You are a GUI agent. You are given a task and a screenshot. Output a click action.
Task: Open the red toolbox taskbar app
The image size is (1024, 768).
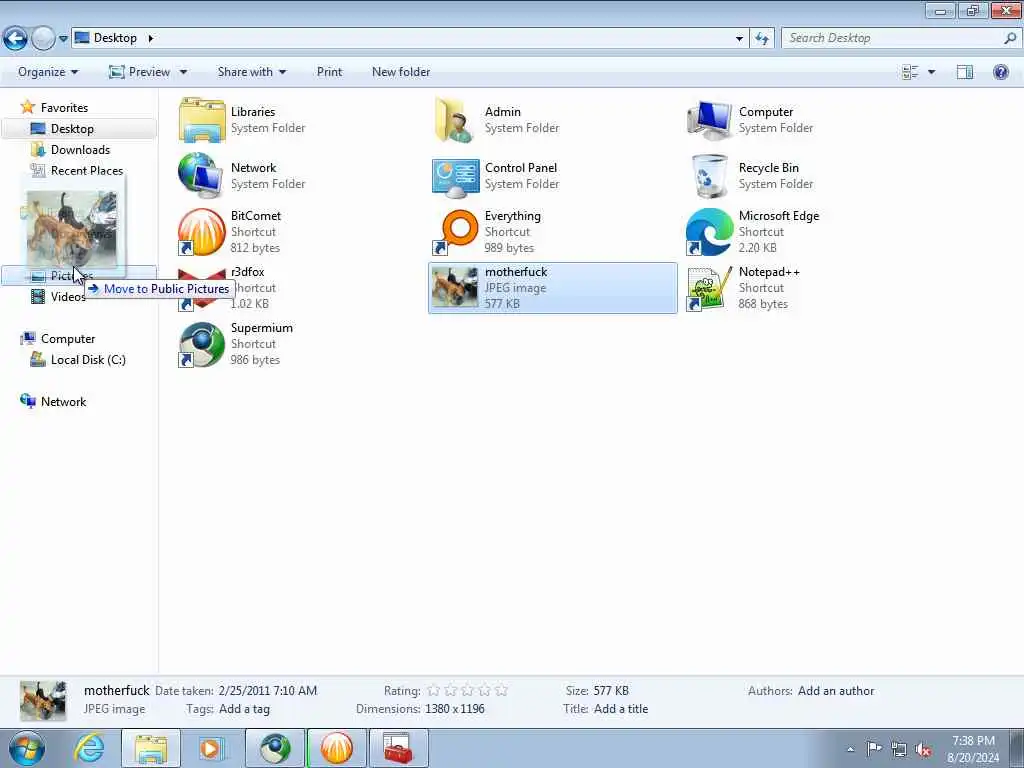pyautogui.click(x=398, y=748)
